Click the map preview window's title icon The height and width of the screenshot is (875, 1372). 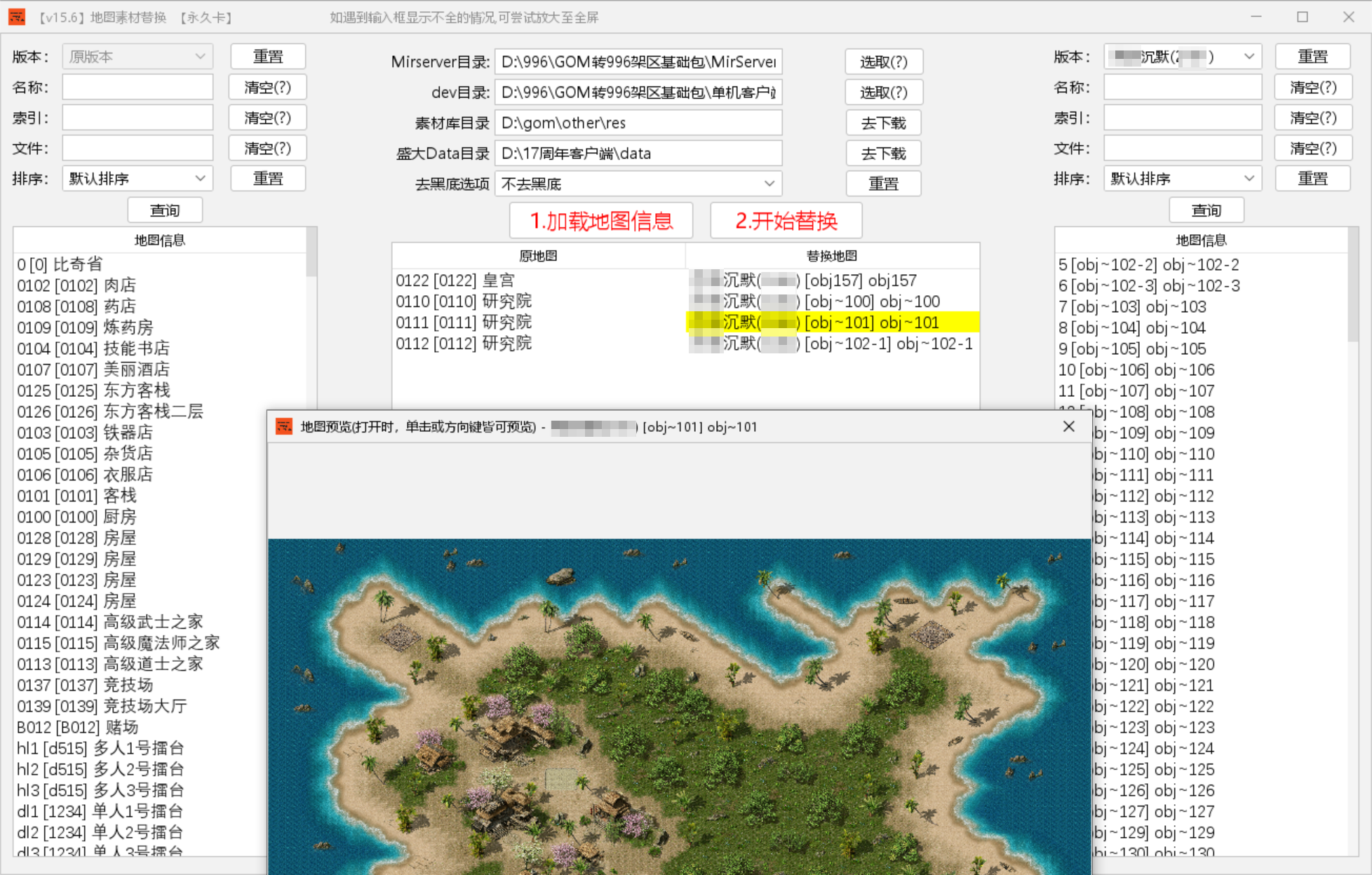point(284,426)
